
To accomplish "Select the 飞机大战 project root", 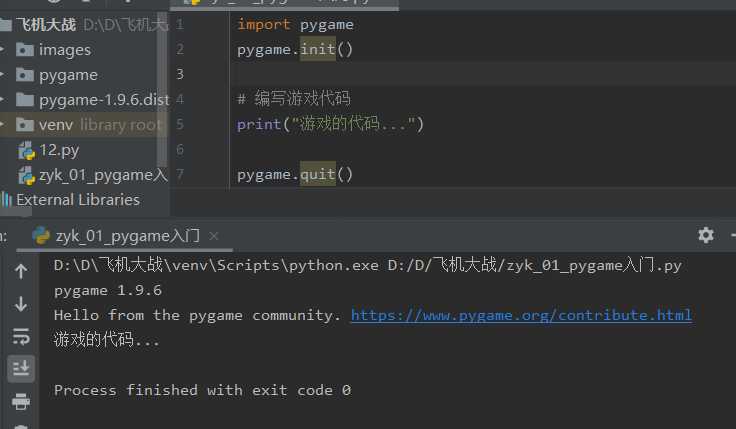I will [x=46, y=24].
